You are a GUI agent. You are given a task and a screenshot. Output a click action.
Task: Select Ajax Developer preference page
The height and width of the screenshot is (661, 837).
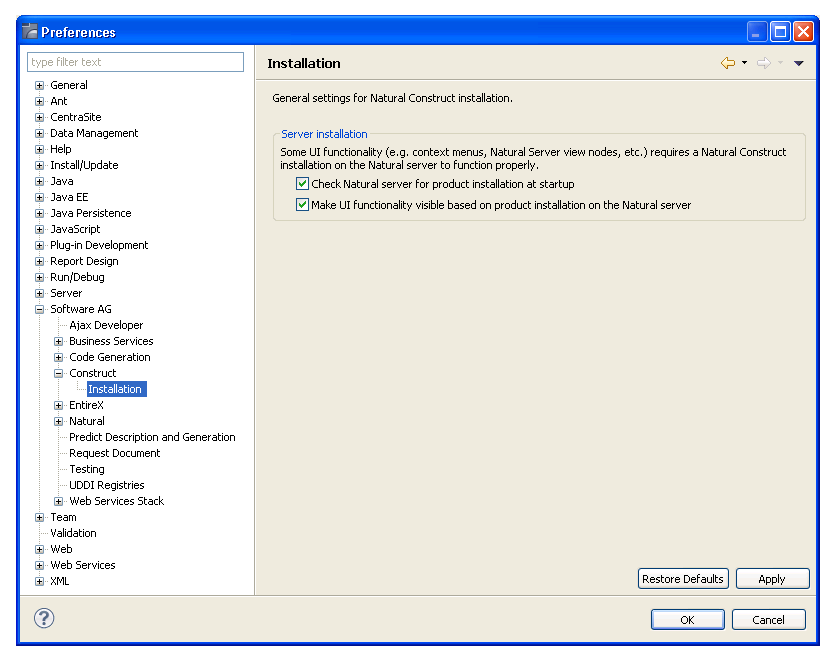point(106,325)
